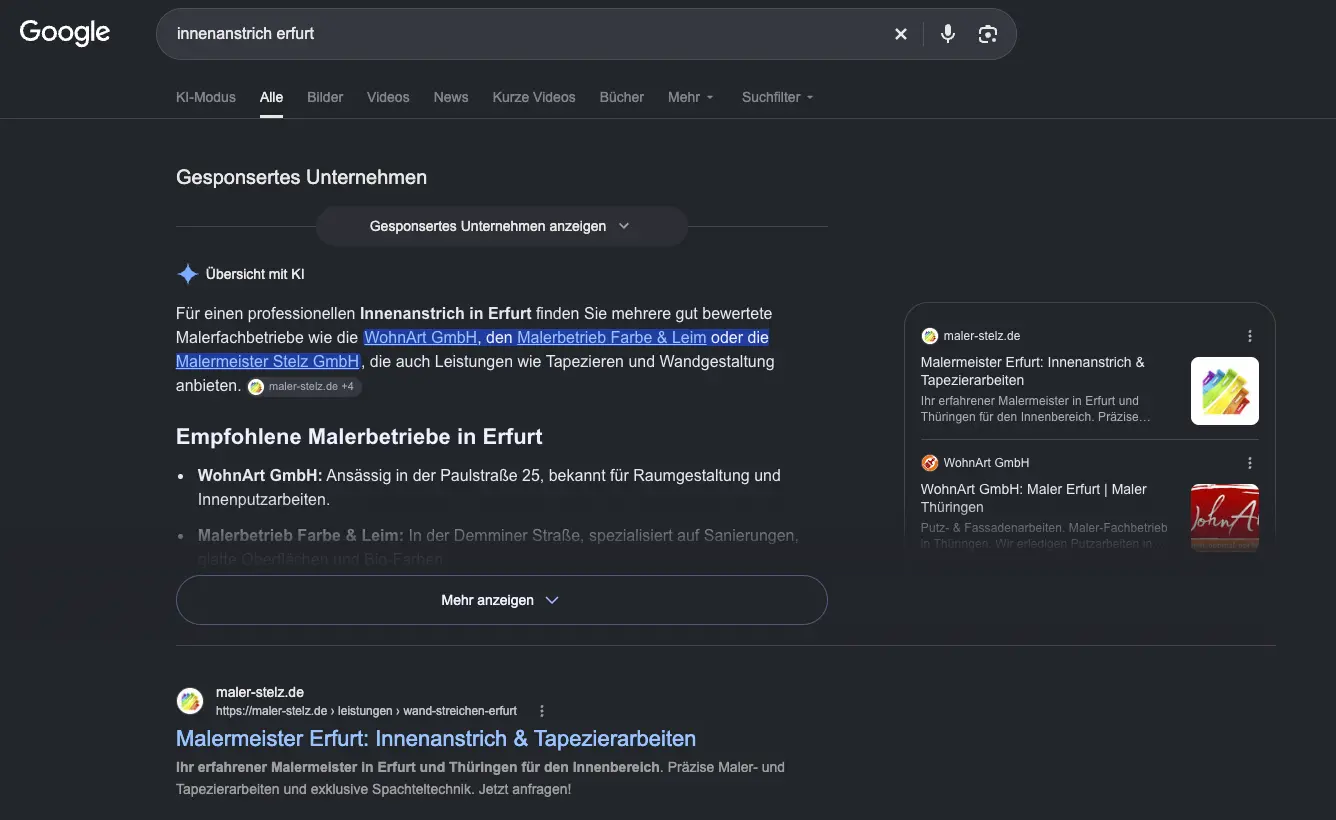
Task: Open three-dot menu beside maler-stelz.de result URL
Action: (x=542, y=711)
